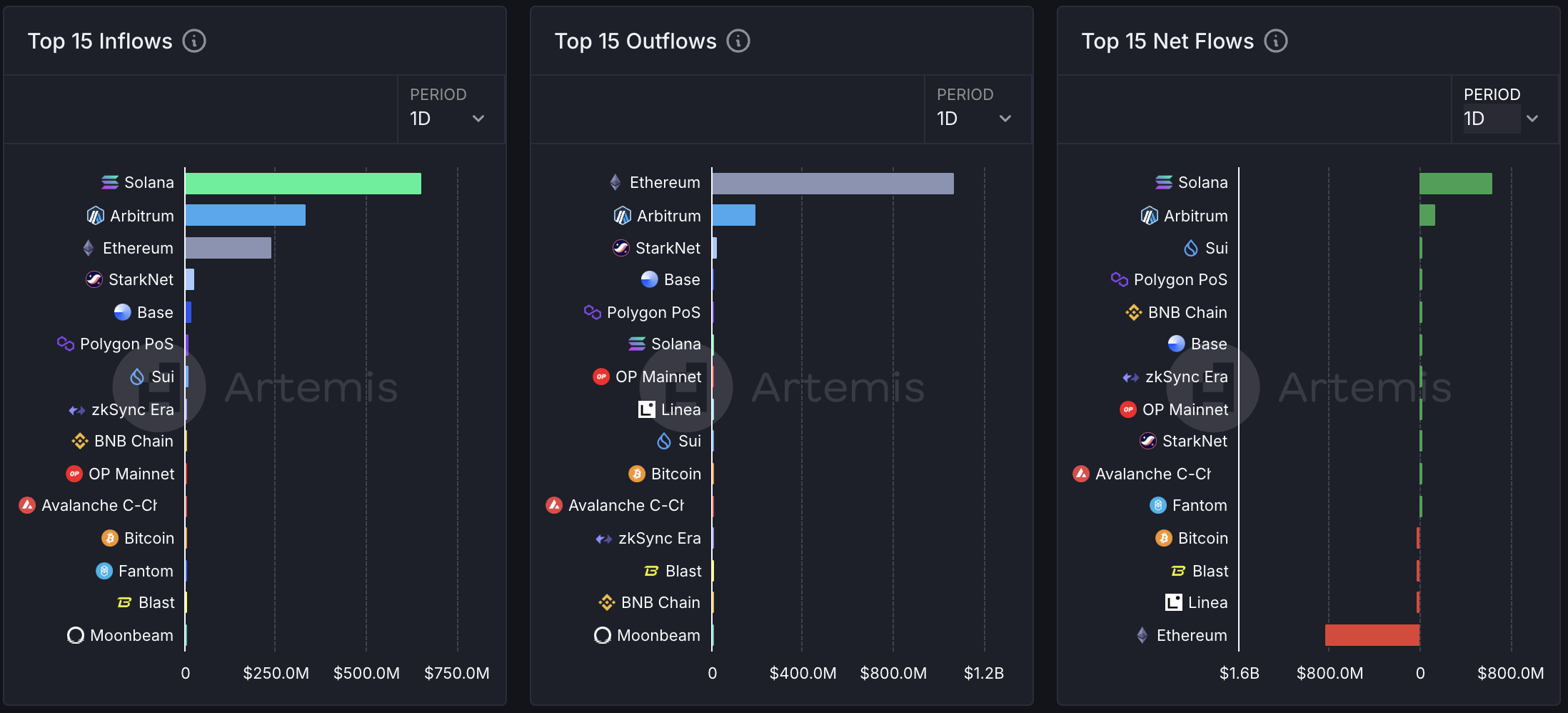This screenshot has height=713, width=1568.
Task: Click the Ethereum bar in the Outflows chart
Action: [833, 184]
